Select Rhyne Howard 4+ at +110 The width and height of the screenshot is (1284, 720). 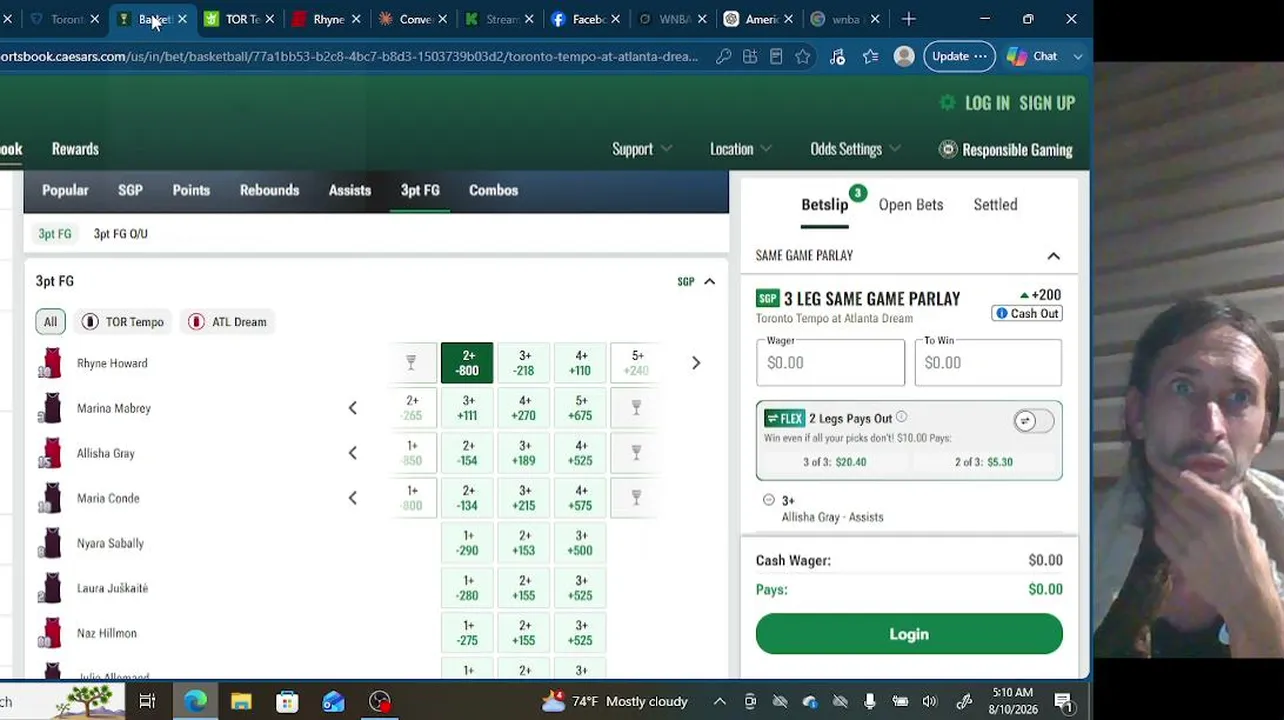pyautogui.click(x=580, y=363)
